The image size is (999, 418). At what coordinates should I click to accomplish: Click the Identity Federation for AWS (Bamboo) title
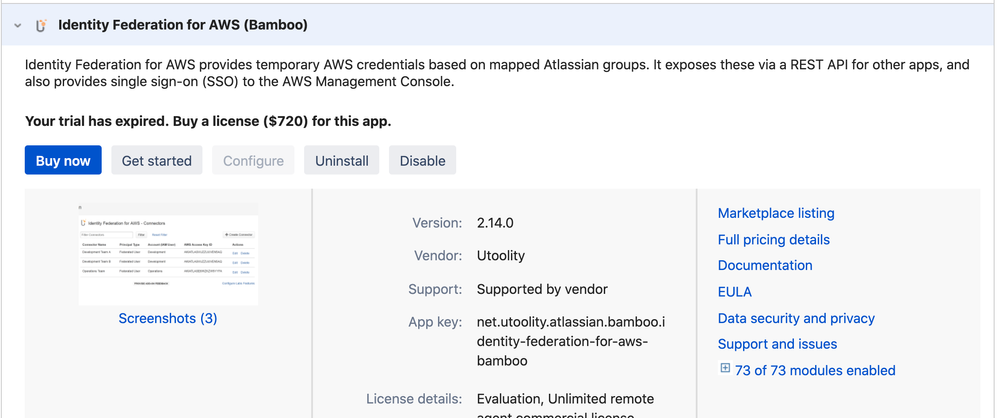coord(183,25)
